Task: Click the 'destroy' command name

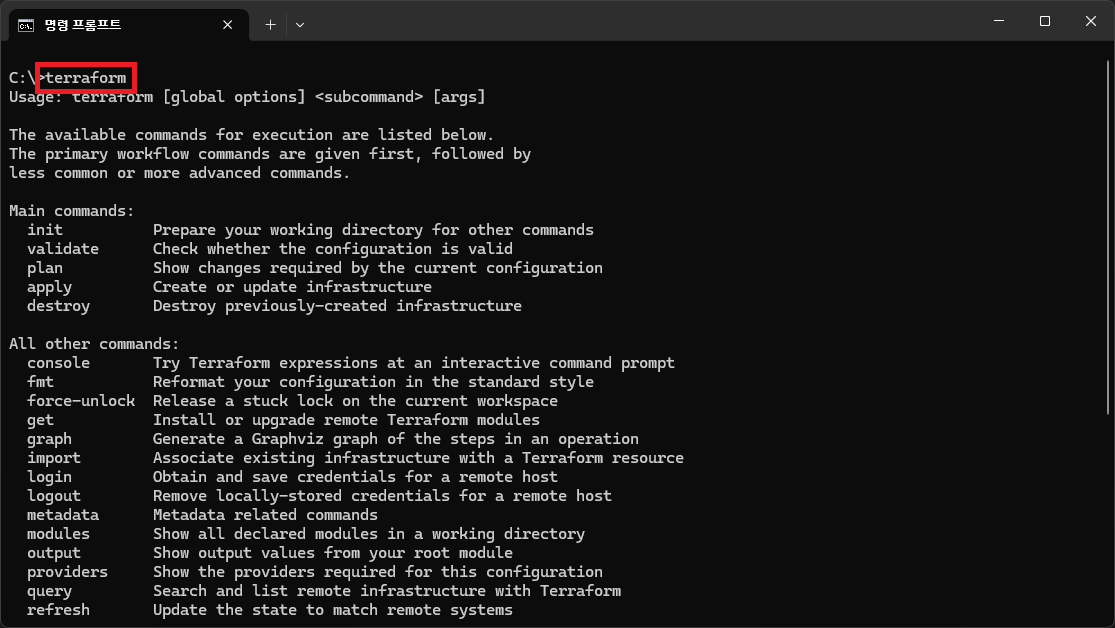Action: pyautogui.click(x=58, y=306)
